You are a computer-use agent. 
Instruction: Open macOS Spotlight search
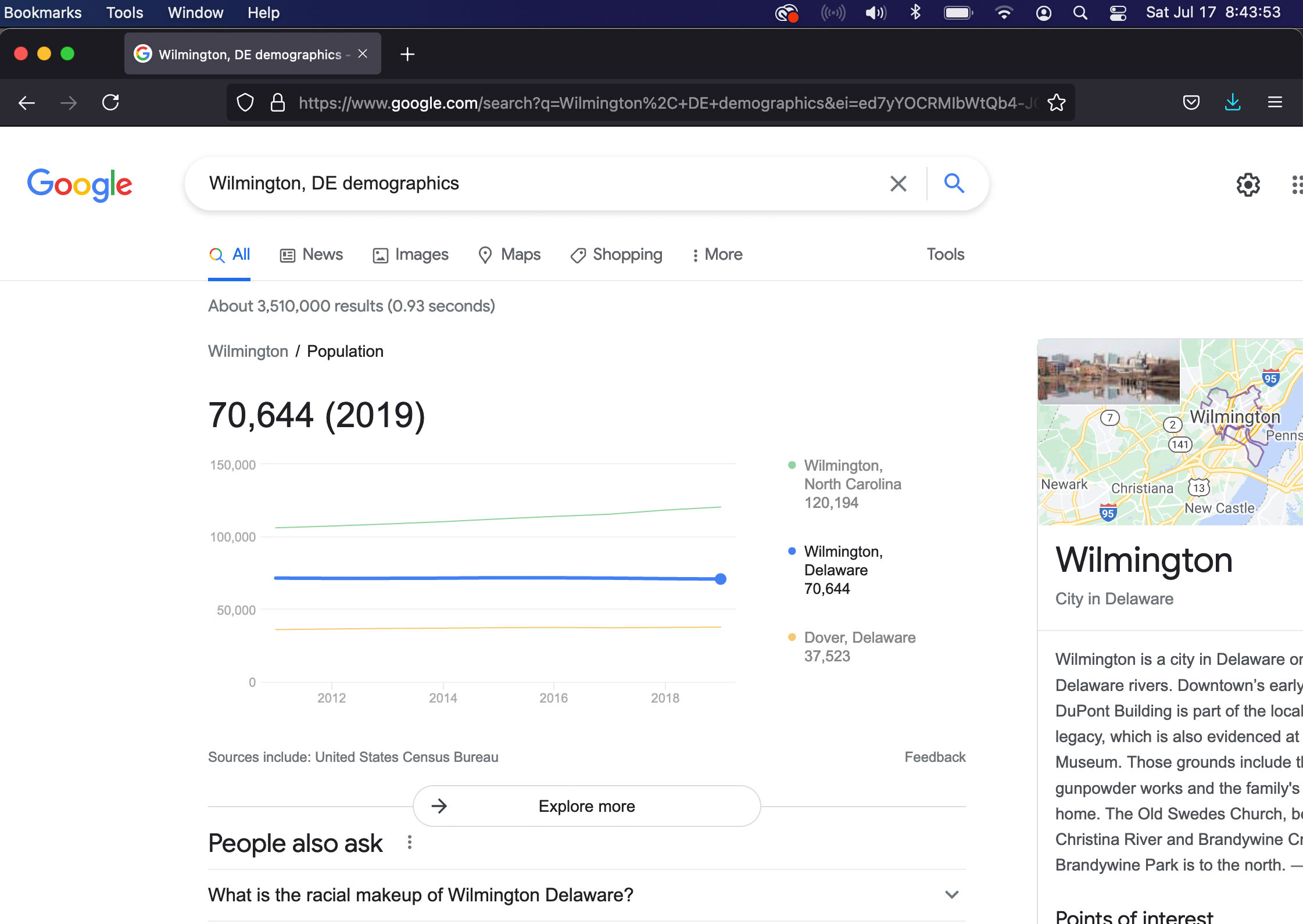click(x=1080, y=13)
